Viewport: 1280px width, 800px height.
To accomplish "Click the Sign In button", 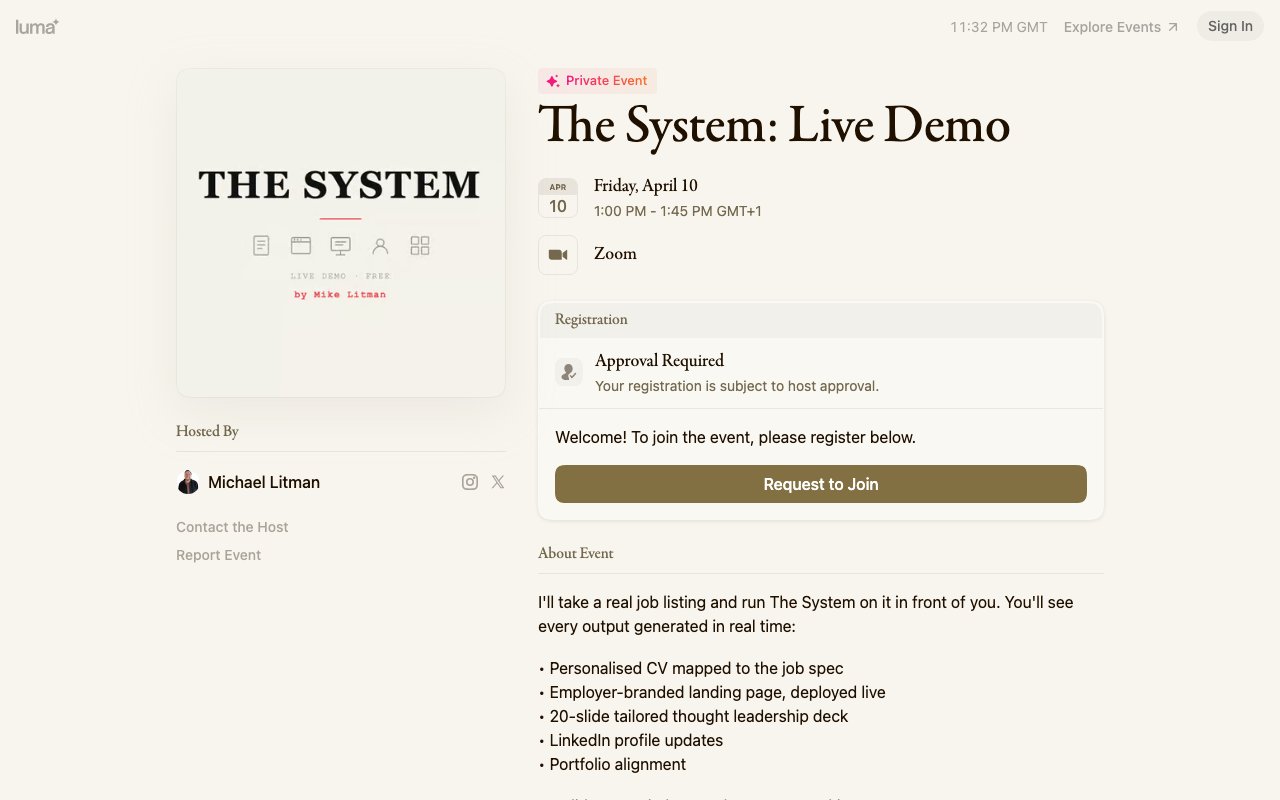I will (1230, 25).
